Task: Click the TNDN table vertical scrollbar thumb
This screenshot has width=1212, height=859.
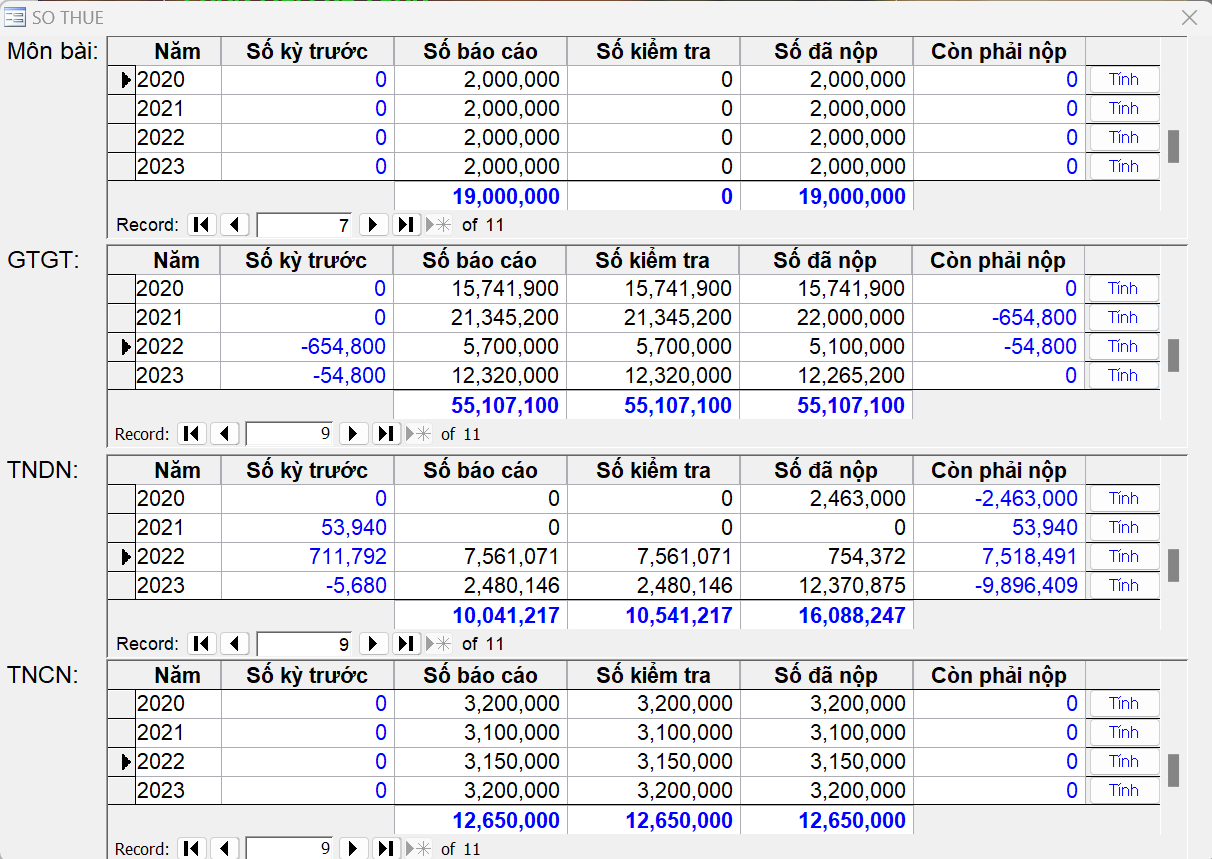Action: tap(1173, 565)
